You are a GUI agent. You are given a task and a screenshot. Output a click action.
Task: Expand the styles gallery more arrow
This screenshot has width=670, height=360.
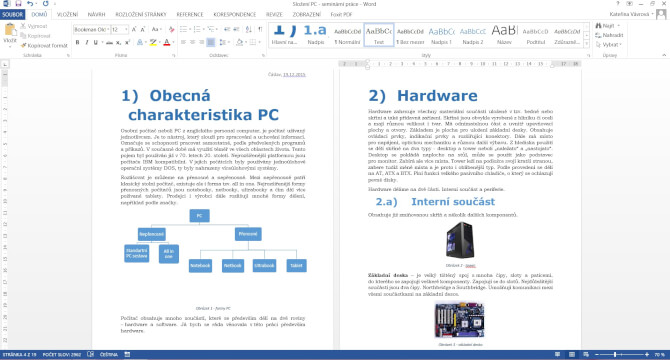pyautogui.click(x=587, y=44)
